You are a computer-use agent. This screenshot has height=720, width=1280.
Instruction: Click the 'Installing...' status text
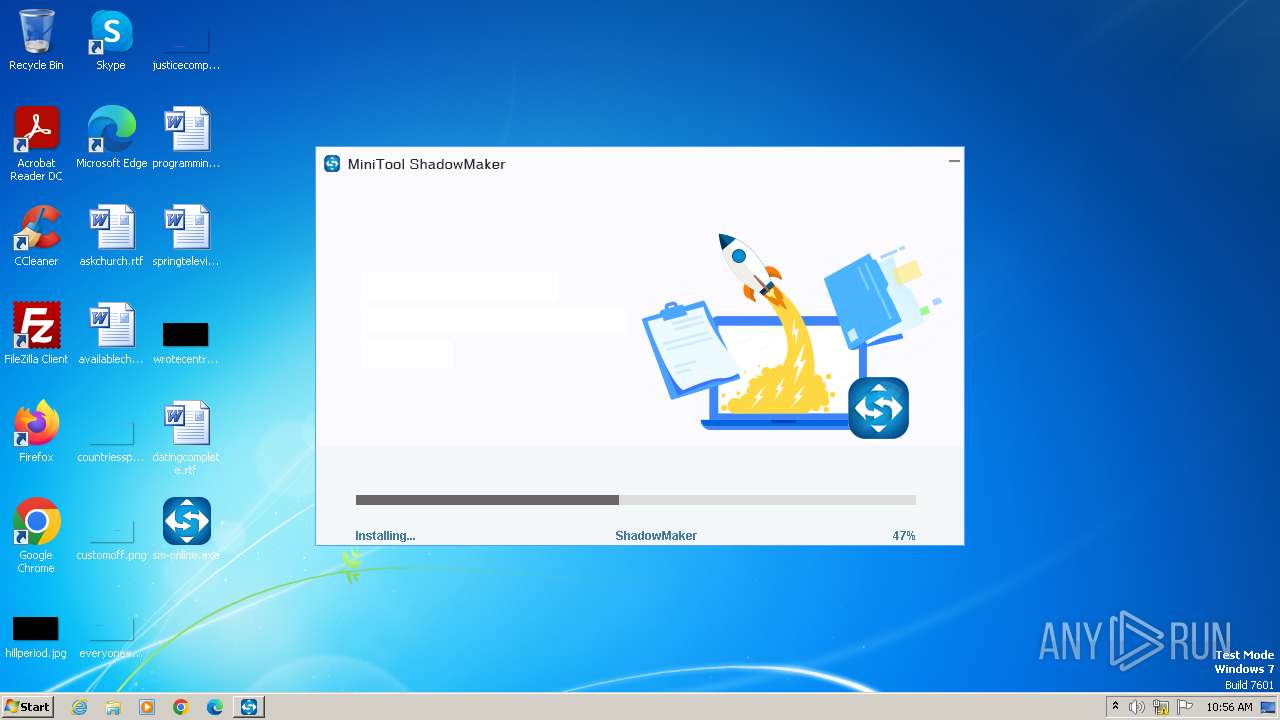385,536
